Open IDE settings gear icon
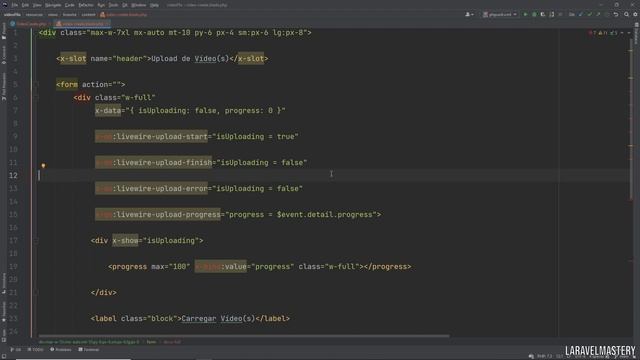The width and height of the screenshot is (640, 360). 635,15
